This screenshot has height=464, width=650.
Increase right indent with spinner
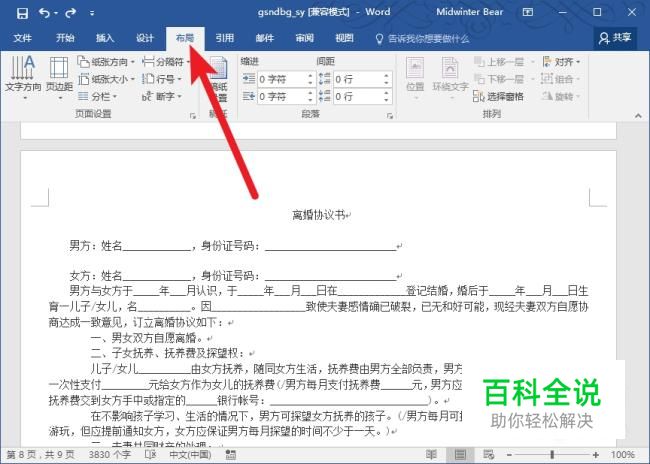click(x=310, y=93)
